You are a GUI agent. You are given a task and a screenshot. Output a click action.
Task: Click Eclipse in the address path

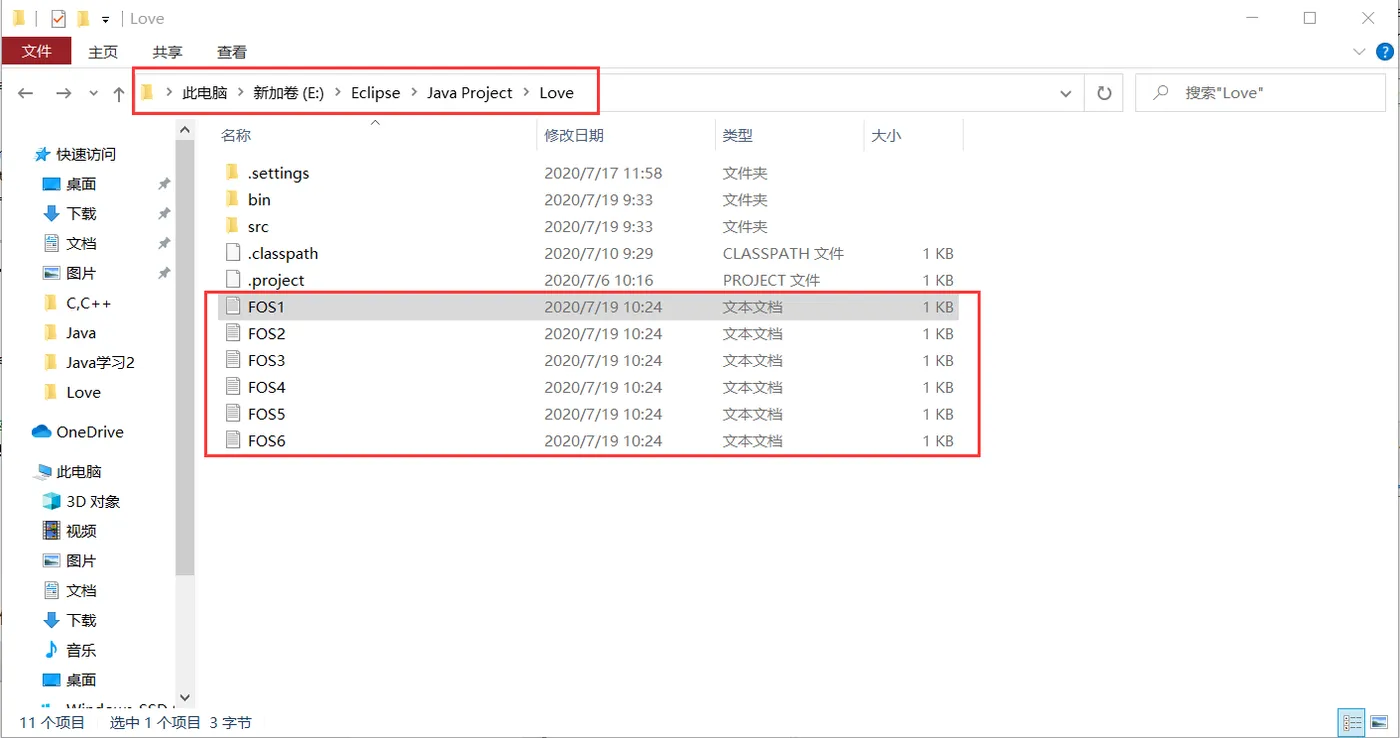click(375, 92)
